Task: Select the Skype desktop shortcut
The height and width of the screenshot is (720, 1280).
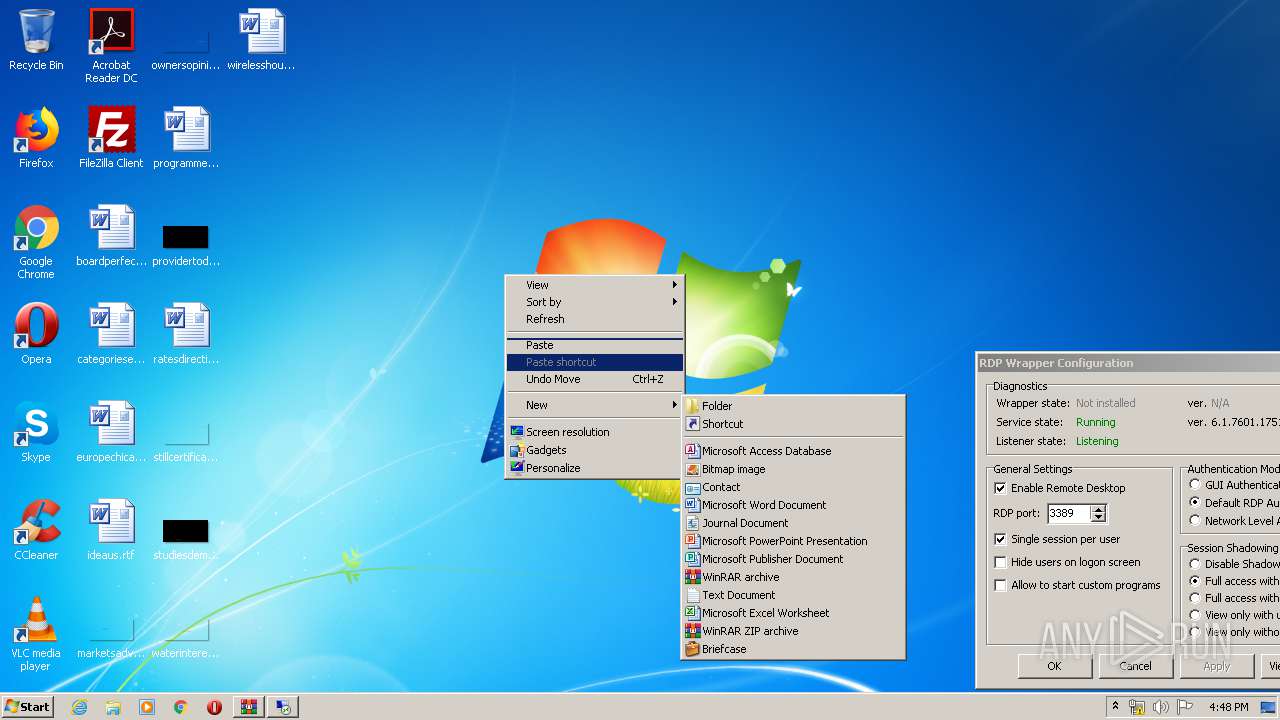Action: (36, 432)
